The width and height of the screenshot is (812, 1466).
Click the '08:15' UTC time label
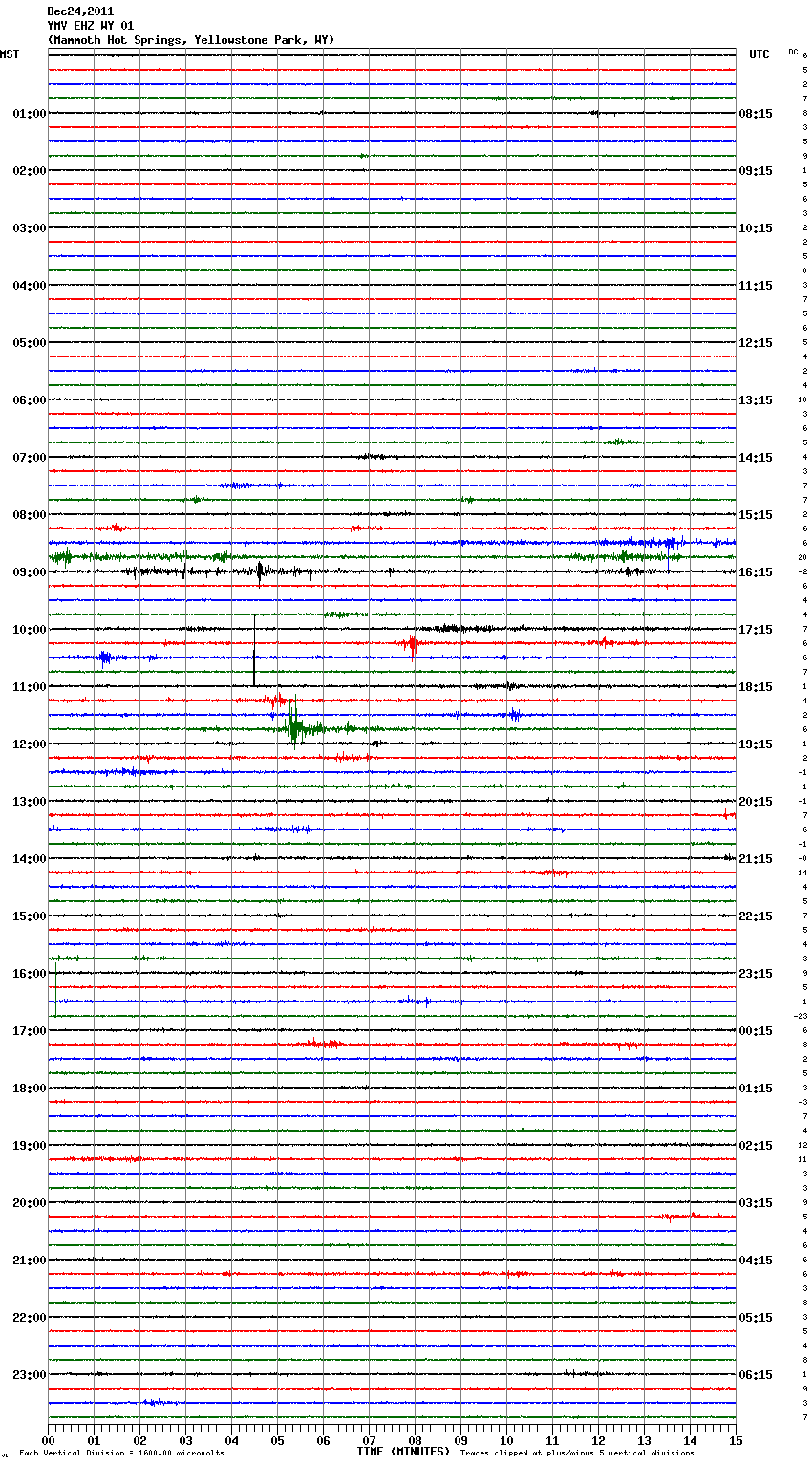(x=756, y=114)
